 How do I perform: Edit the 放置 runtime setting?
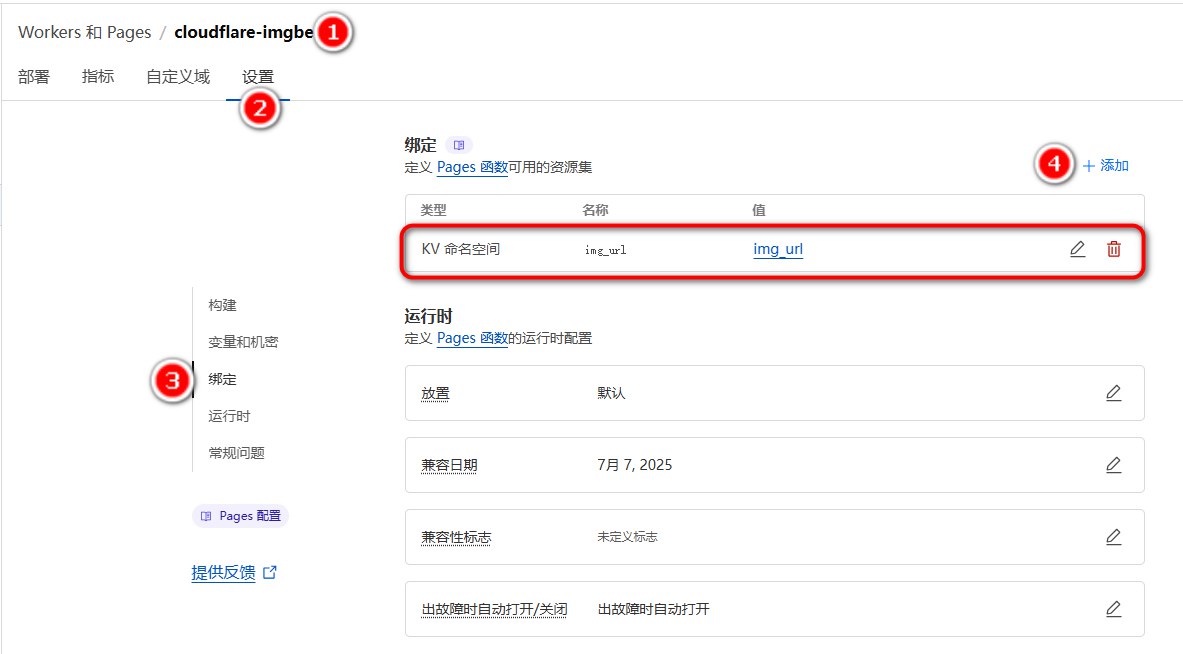pyautogui.click(x=1113, y=393)
